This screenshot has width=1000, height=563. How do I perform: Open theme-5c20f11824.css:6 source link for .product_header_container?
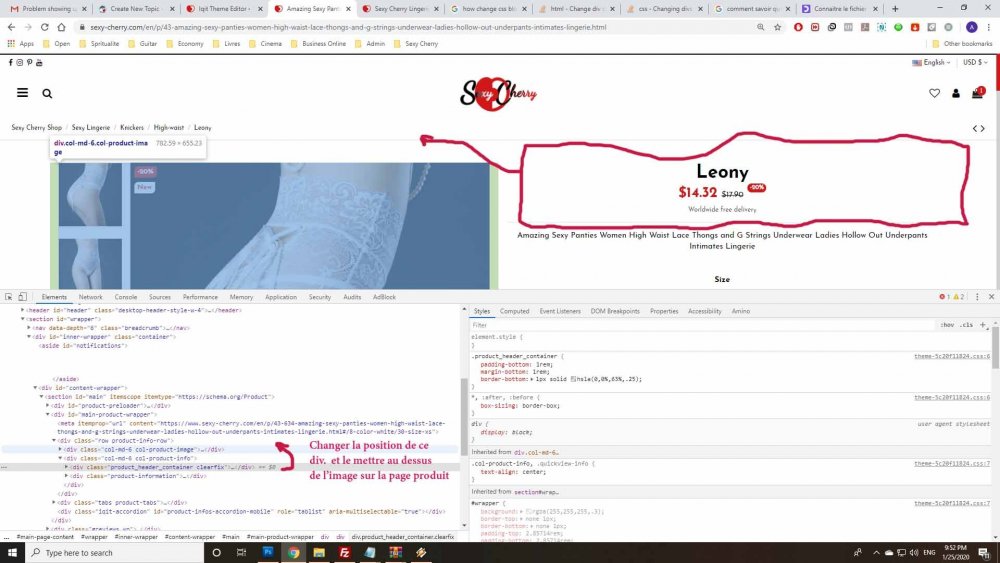click(952, 356)
